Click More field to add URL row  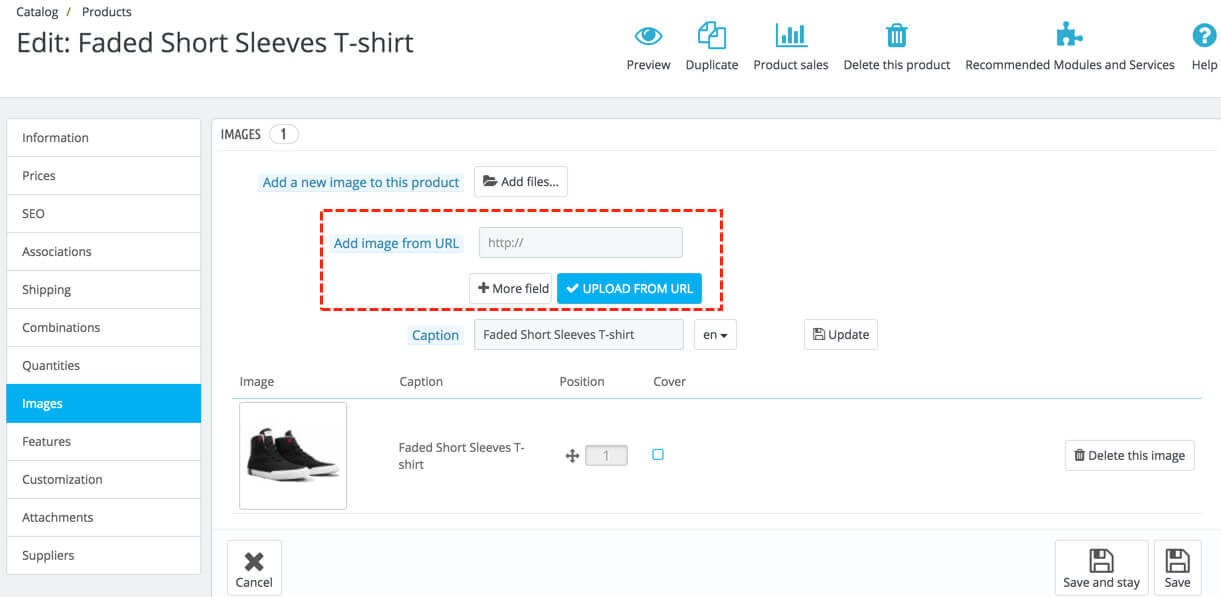click(511, 288)
